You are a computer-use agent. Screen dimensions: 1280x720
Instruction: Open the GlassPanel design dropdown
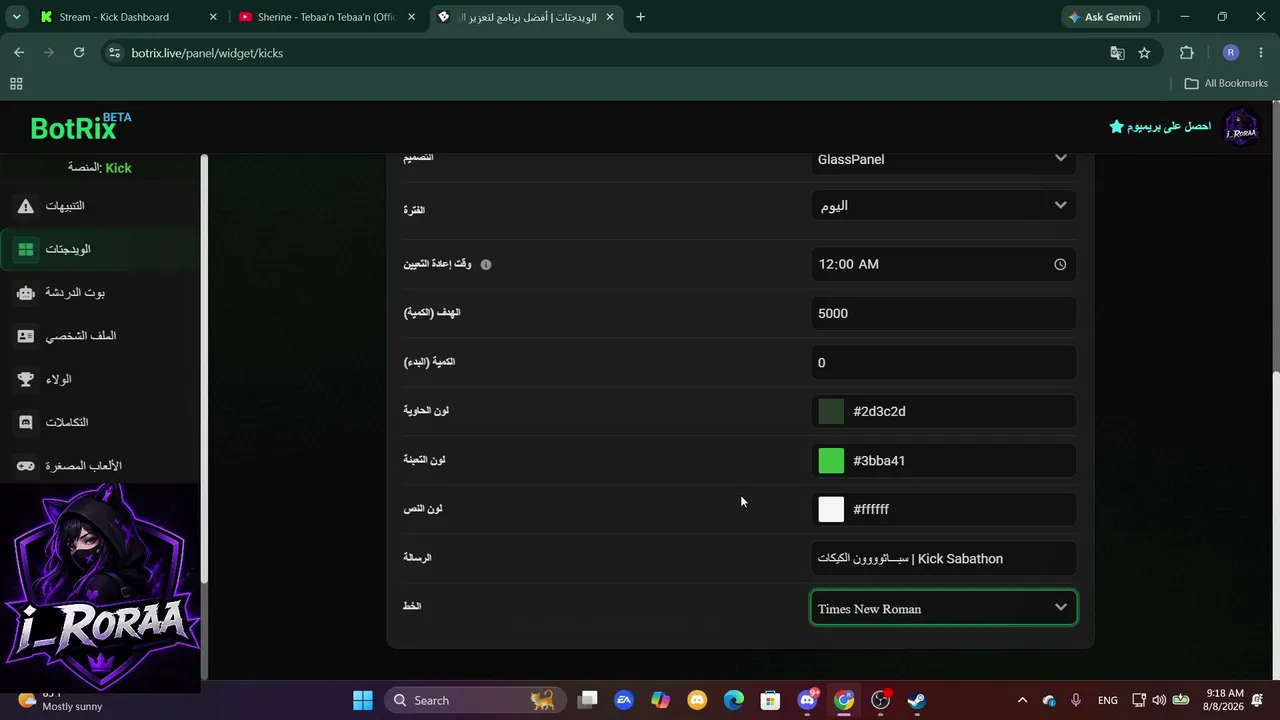click(x=943, y=160)
